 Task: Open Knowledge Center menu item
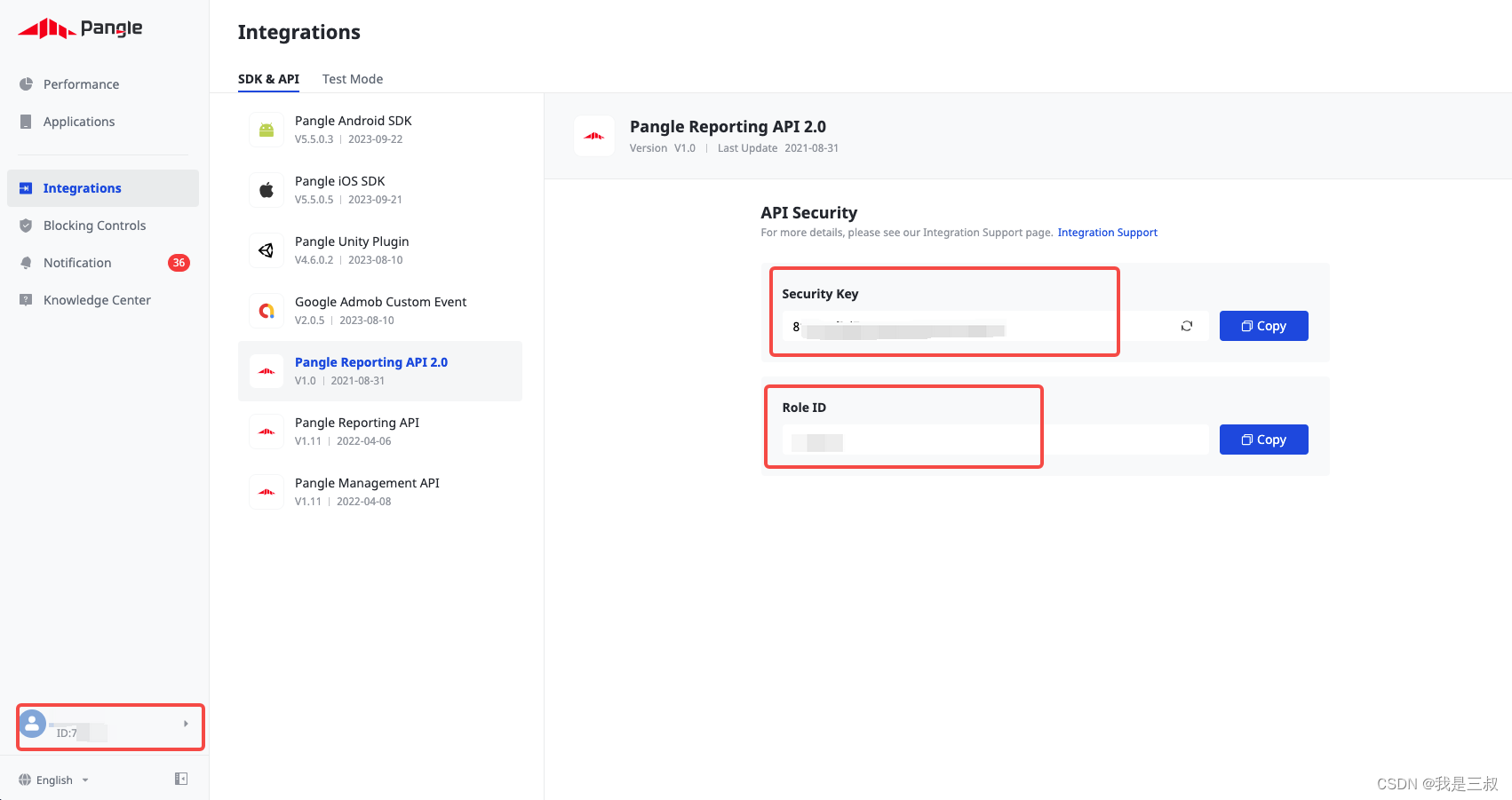click(x=103, y=300)
